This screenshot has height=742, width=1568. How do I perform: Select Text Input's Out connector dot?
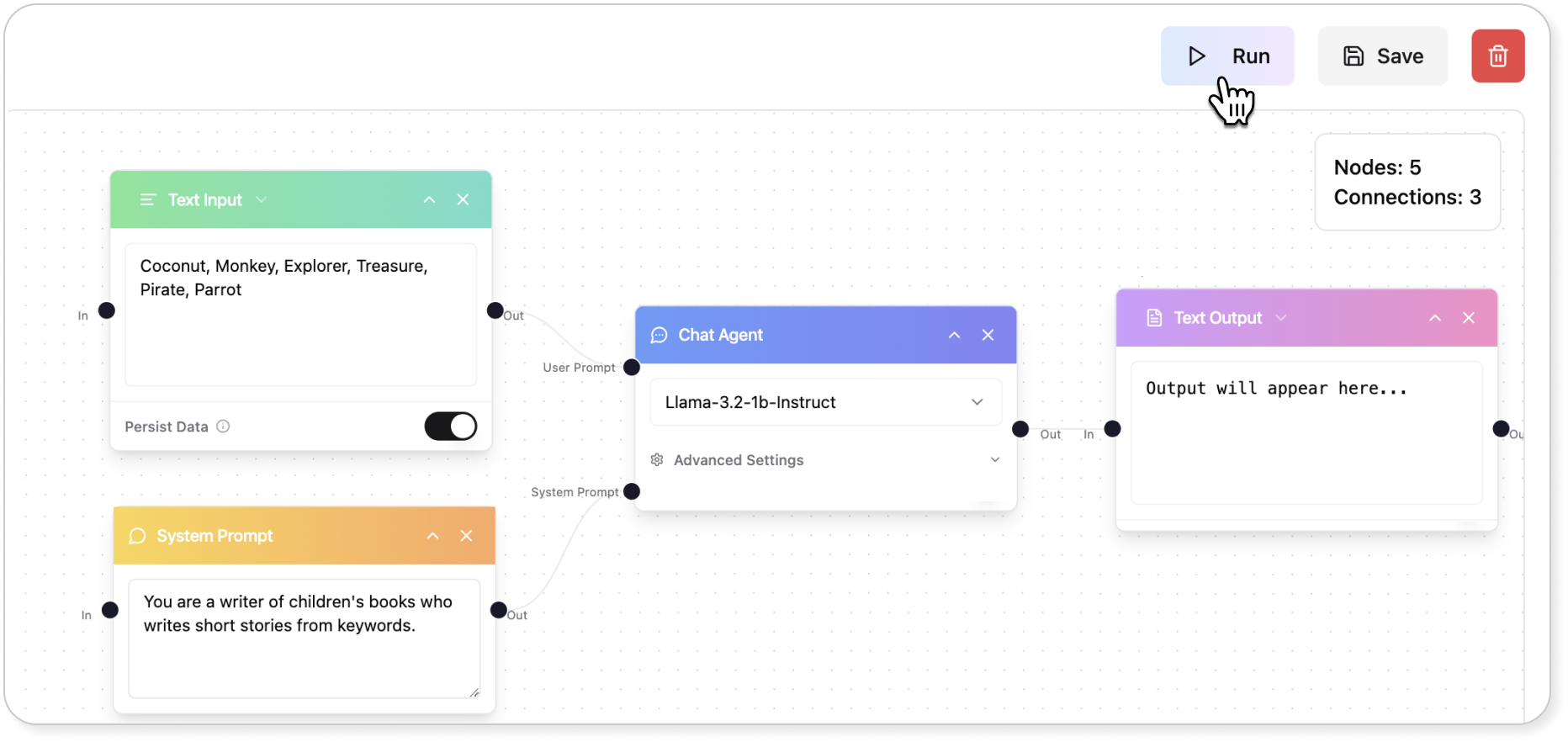pyautogui.click(x=495, y=310)
